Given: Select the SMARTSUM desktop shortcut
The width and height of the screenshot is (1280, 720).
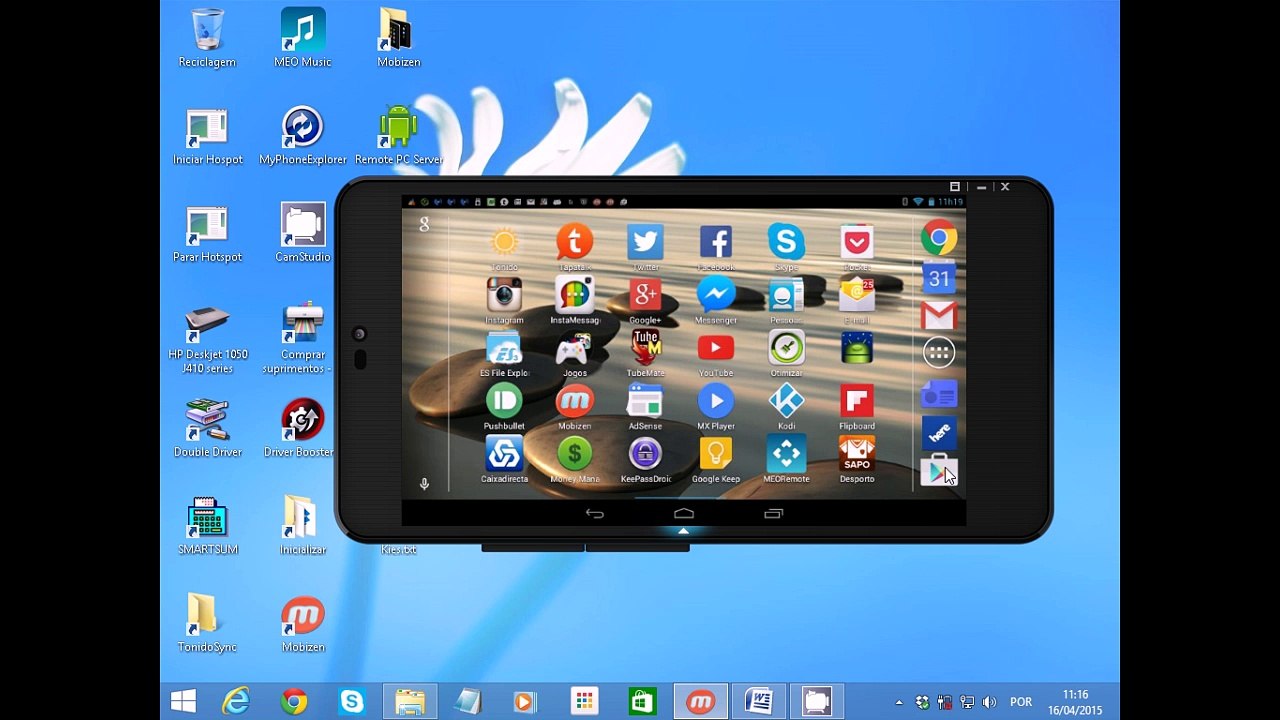Looking at the screenshot, I should click(207, 525).
